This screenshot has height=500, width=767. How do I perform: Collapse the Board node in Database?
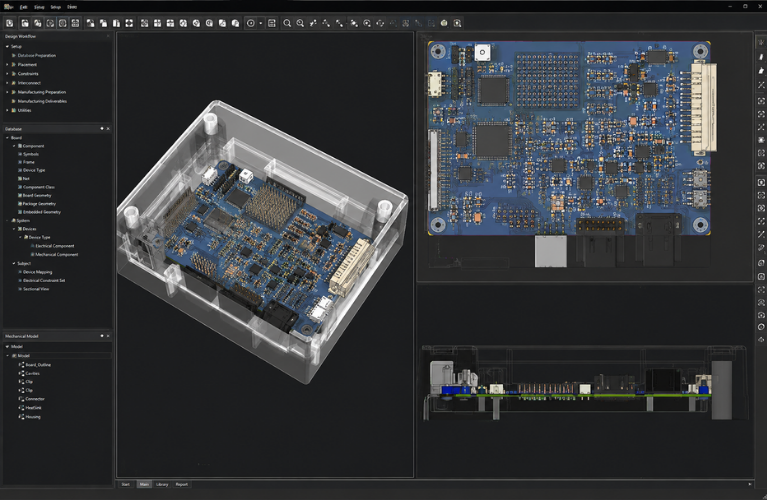[7, 138]
